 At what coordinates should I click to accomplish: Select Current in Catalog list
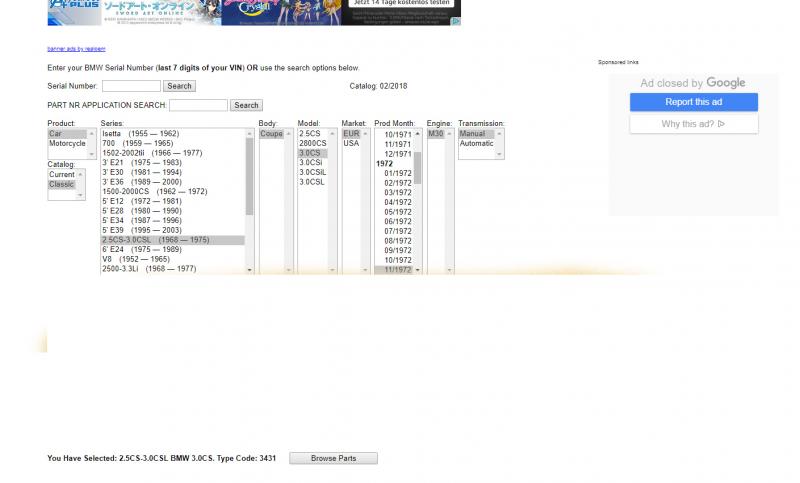[x=62, y=175]
